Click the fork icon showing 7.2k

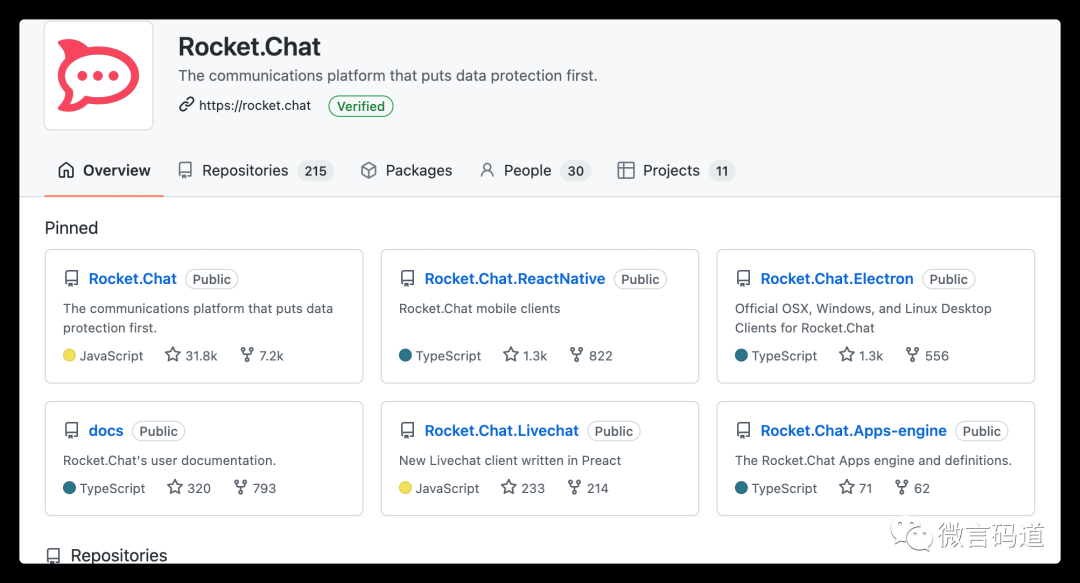point(247,355)
